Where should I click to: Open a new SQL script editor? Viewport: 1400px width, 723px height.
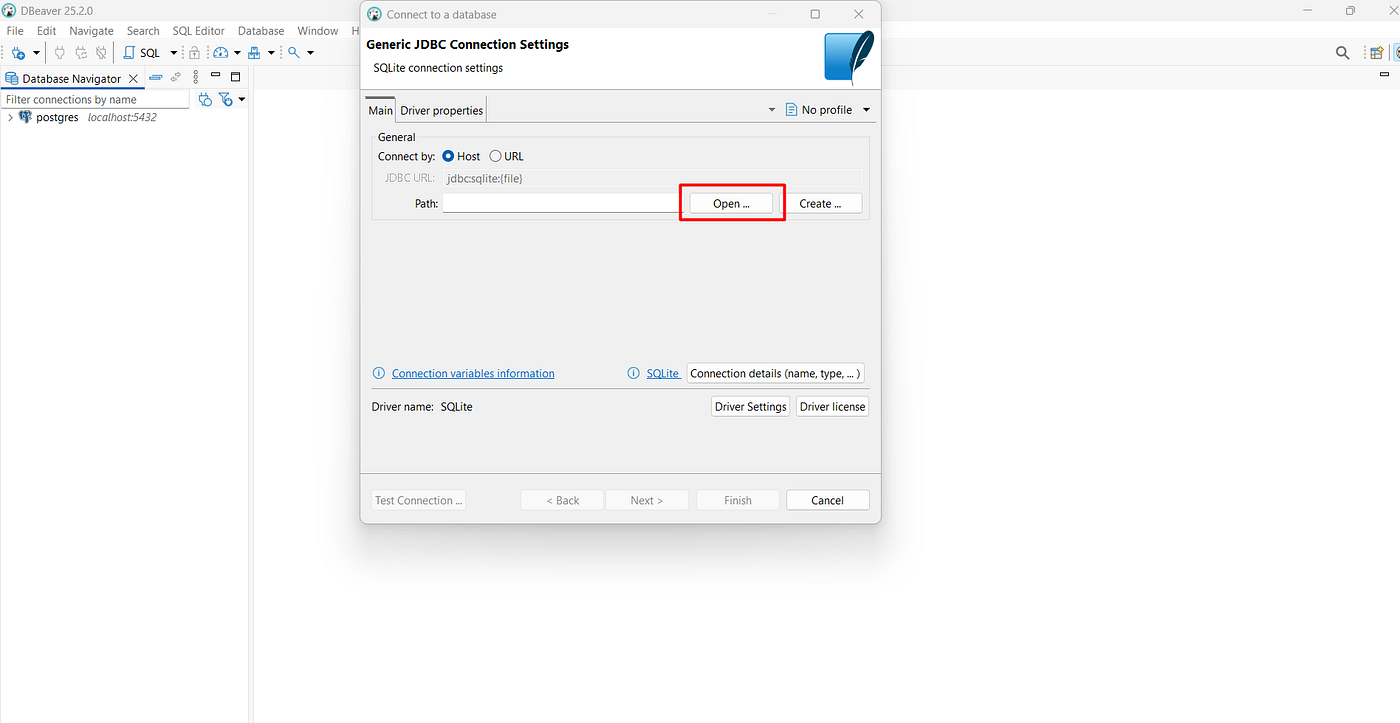(x=142, y=53)
